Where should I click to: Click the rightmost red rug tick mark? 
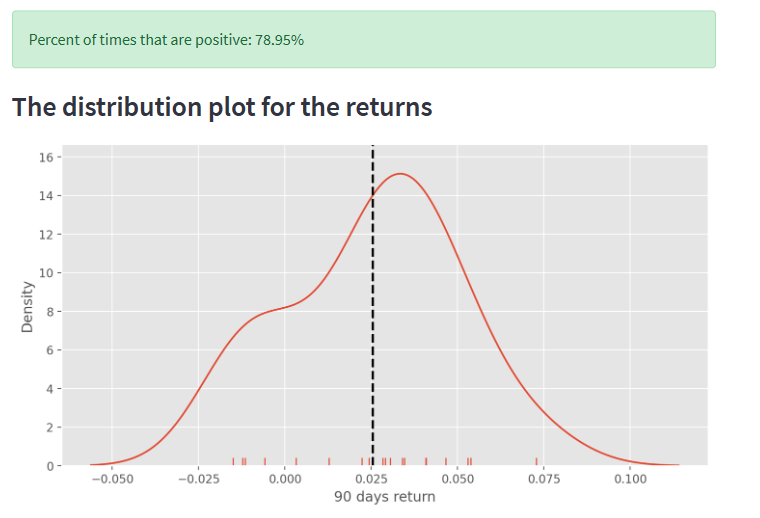(x=536, y=461)
